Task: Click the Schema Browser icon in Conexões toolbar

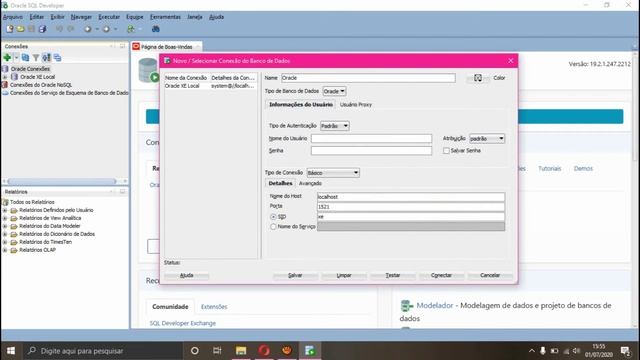Action: tap(47, 58)
